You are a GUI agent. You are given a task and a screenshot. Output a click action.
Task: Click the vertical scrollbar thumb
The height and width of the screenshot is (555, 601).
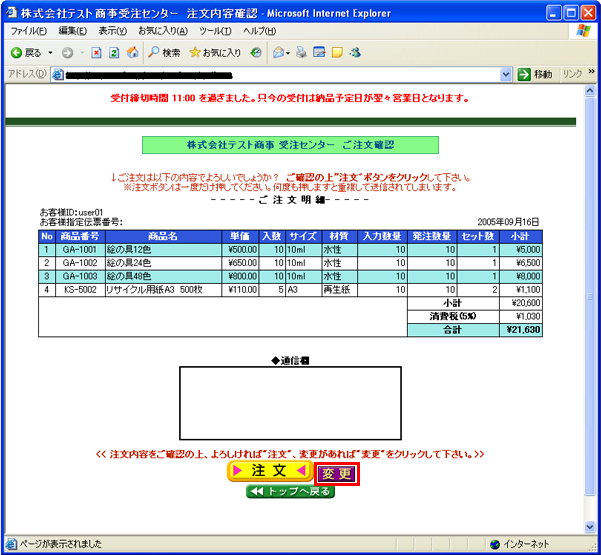pyautogui.click(x=590, y=296)
